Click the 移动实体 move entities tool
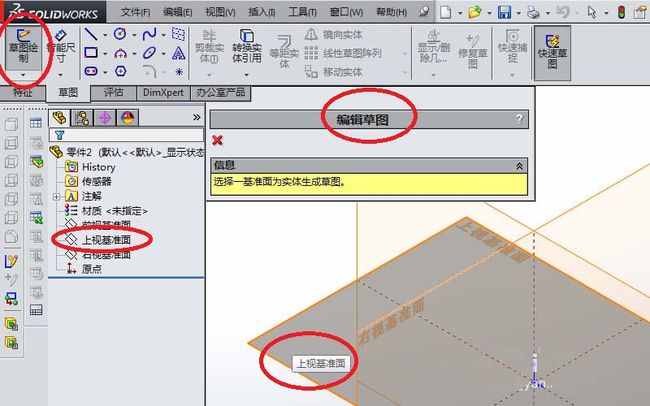 [333, 72]
